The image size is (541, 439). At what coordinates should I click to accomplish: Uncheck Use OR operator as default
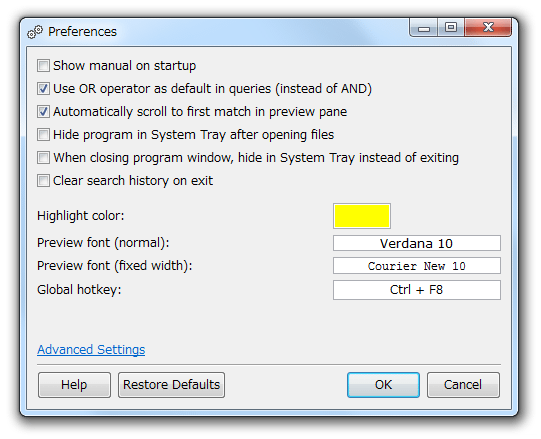[x=43, y=89]
